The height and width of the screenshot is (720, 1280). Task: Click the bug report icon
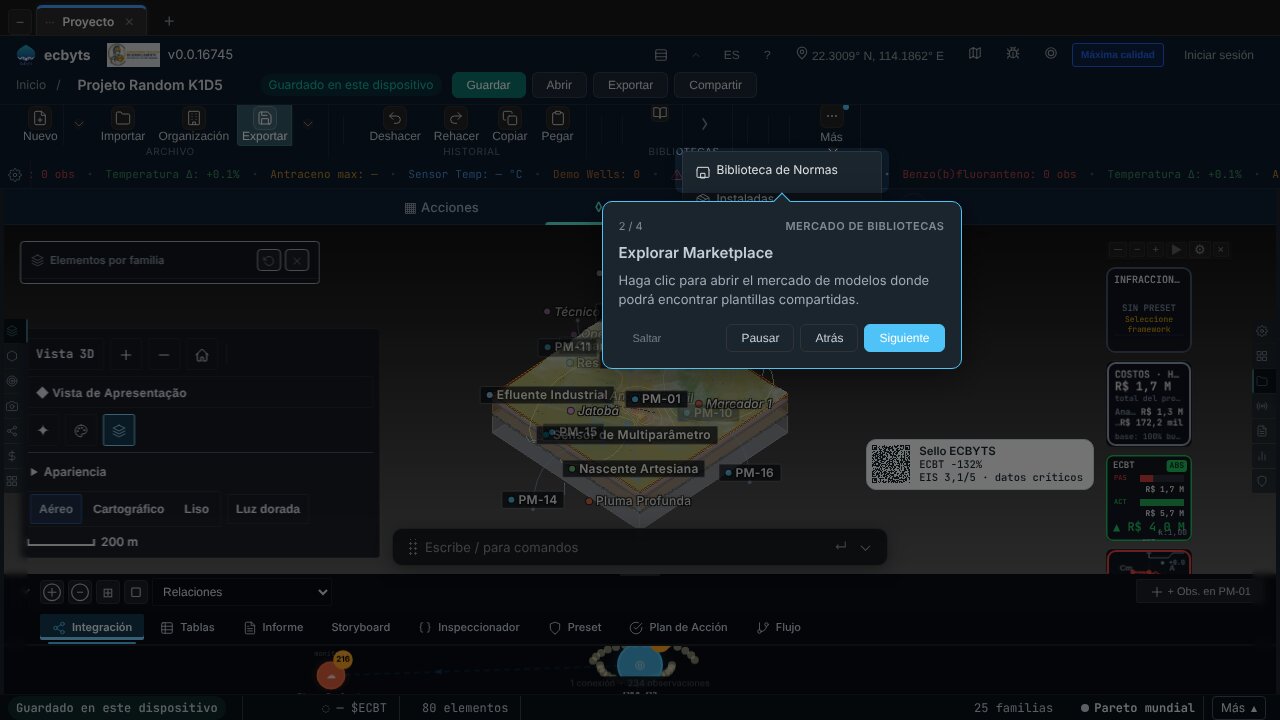[1013, 54]
